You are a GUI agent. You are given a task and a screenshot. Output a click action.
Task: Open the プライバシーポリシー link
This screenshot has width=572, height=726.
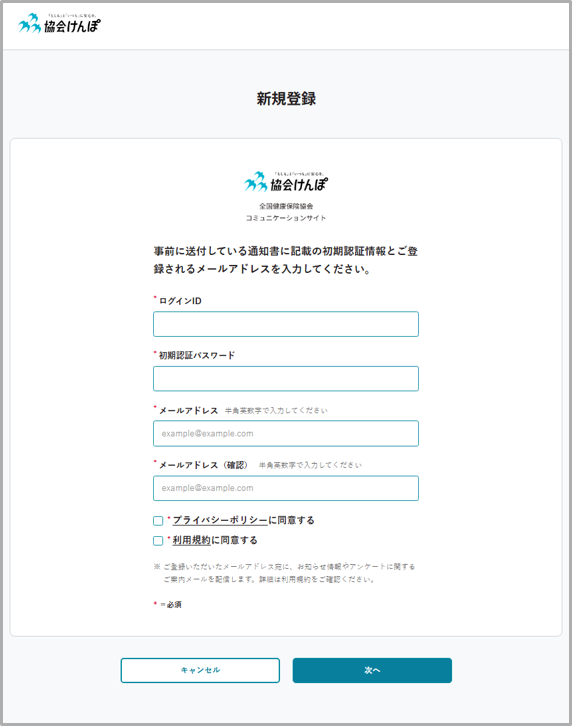(220, 520)
